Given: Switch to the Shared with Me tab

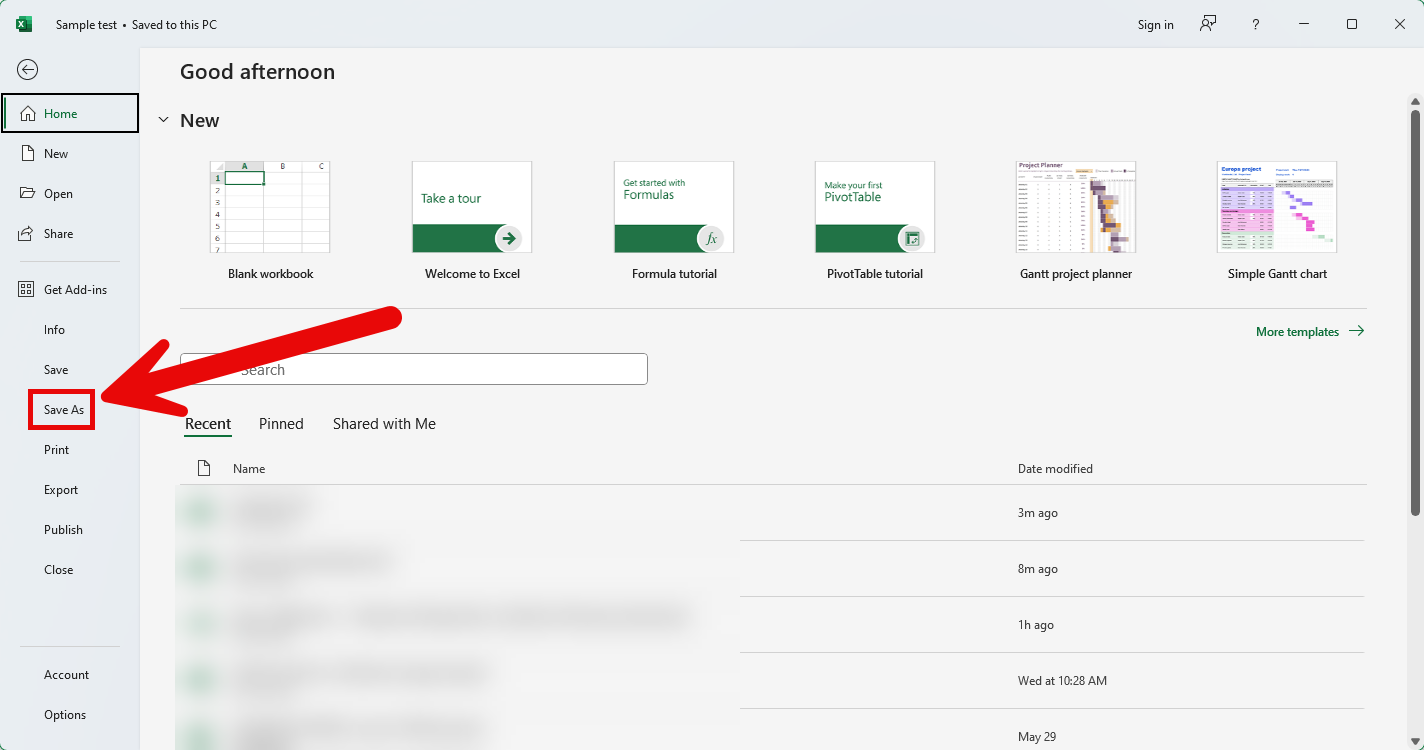Looking at the screenshot, I should click(x=384, y=424).
